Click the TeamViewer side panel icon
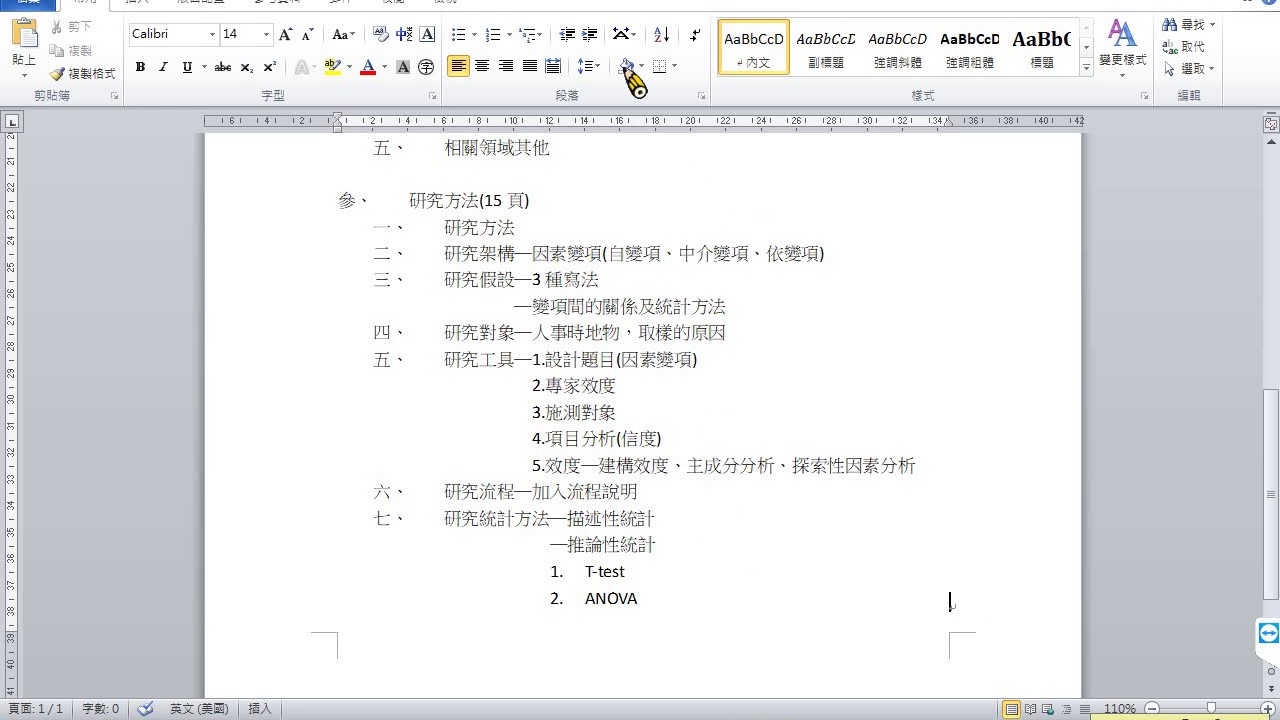Image resolution: width=1280 pixels, height=720 pixels. click(1268, 633)
